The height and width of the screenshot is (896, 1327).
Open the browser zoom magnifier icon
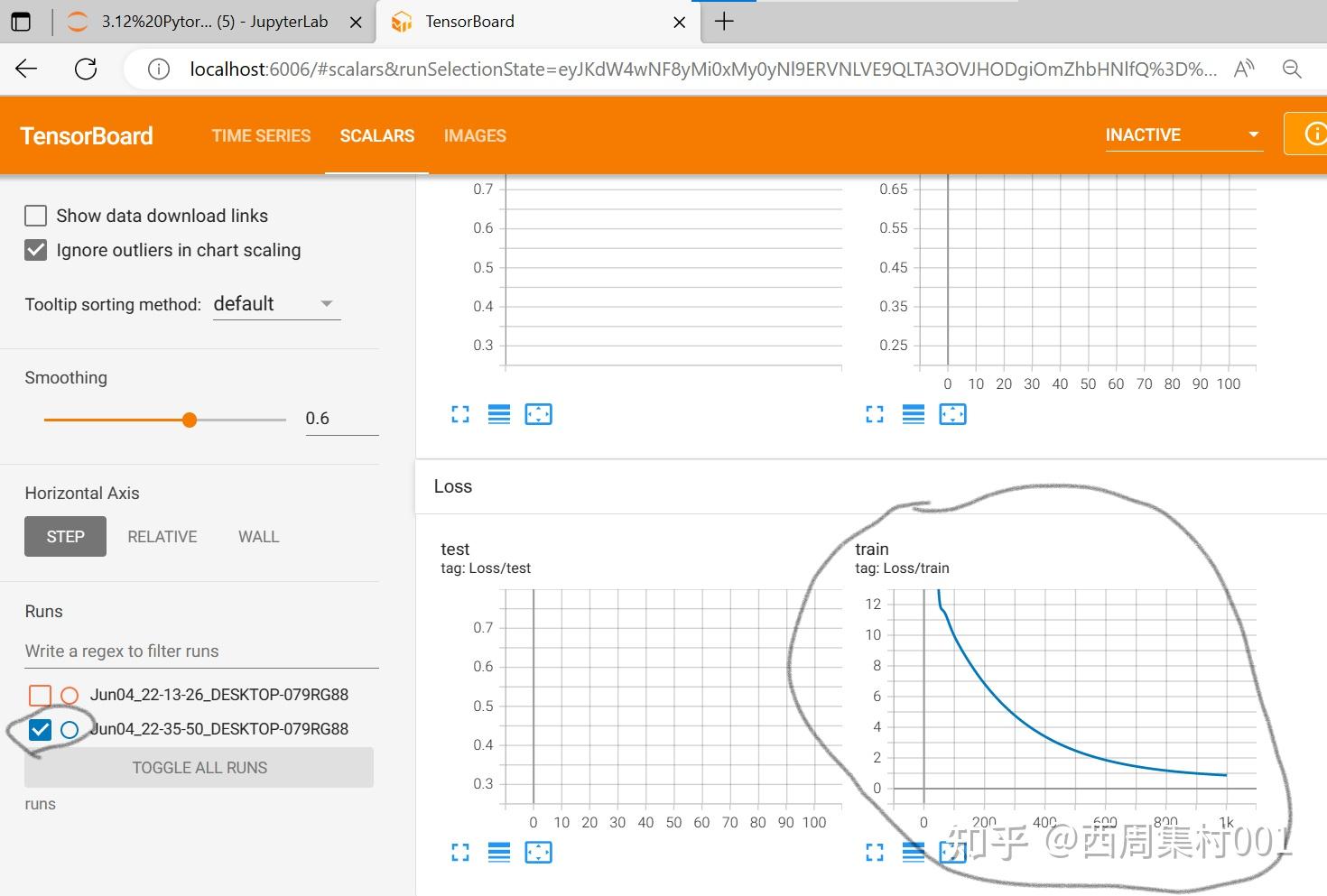pos(1292,69)
